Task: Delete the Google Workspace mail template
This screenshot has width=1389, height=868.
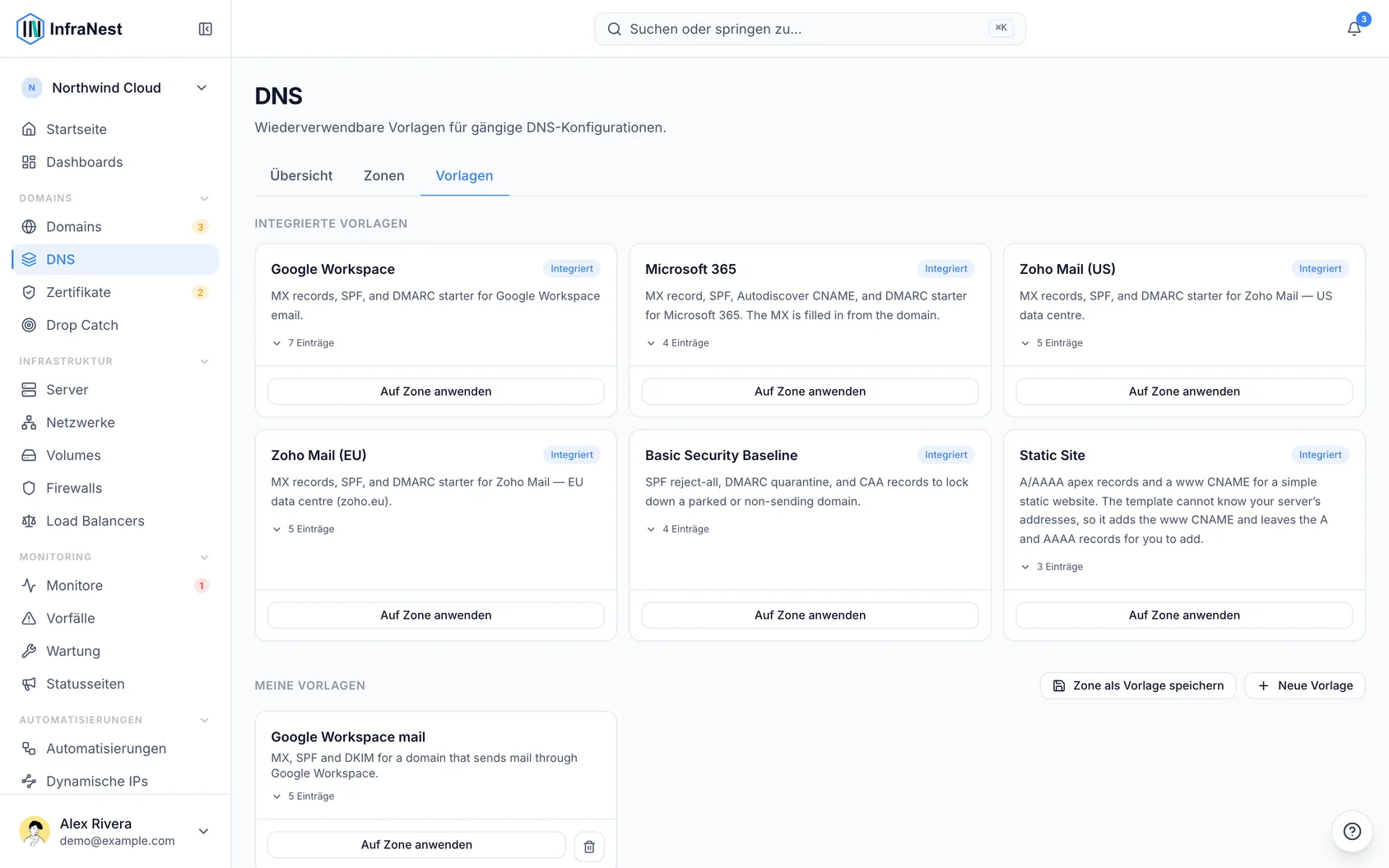Action: click(x=589, y=846)
